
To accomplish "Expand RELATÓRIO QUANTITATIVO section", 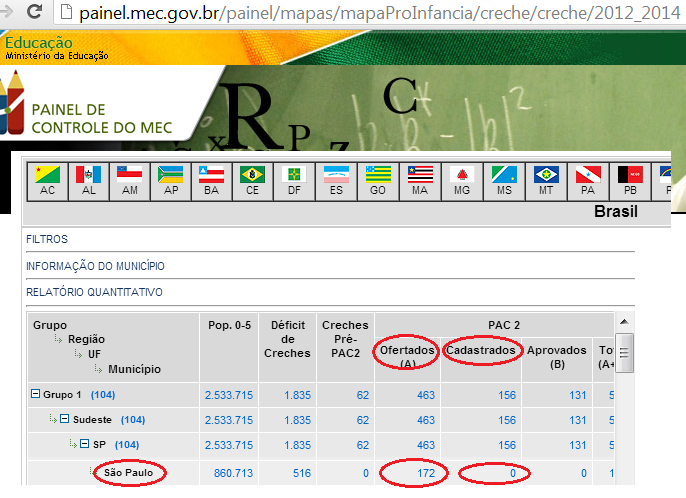I will click(x=94, y=292).
